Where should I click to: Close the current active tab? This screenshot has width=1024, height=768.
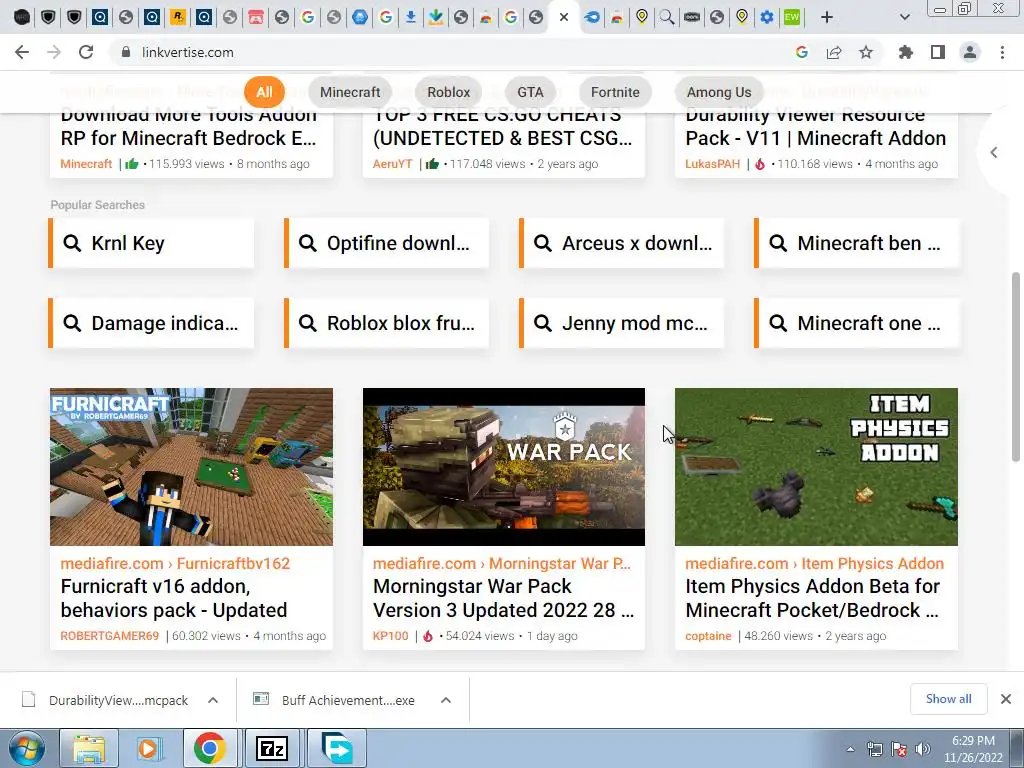[x=564, y=18]
